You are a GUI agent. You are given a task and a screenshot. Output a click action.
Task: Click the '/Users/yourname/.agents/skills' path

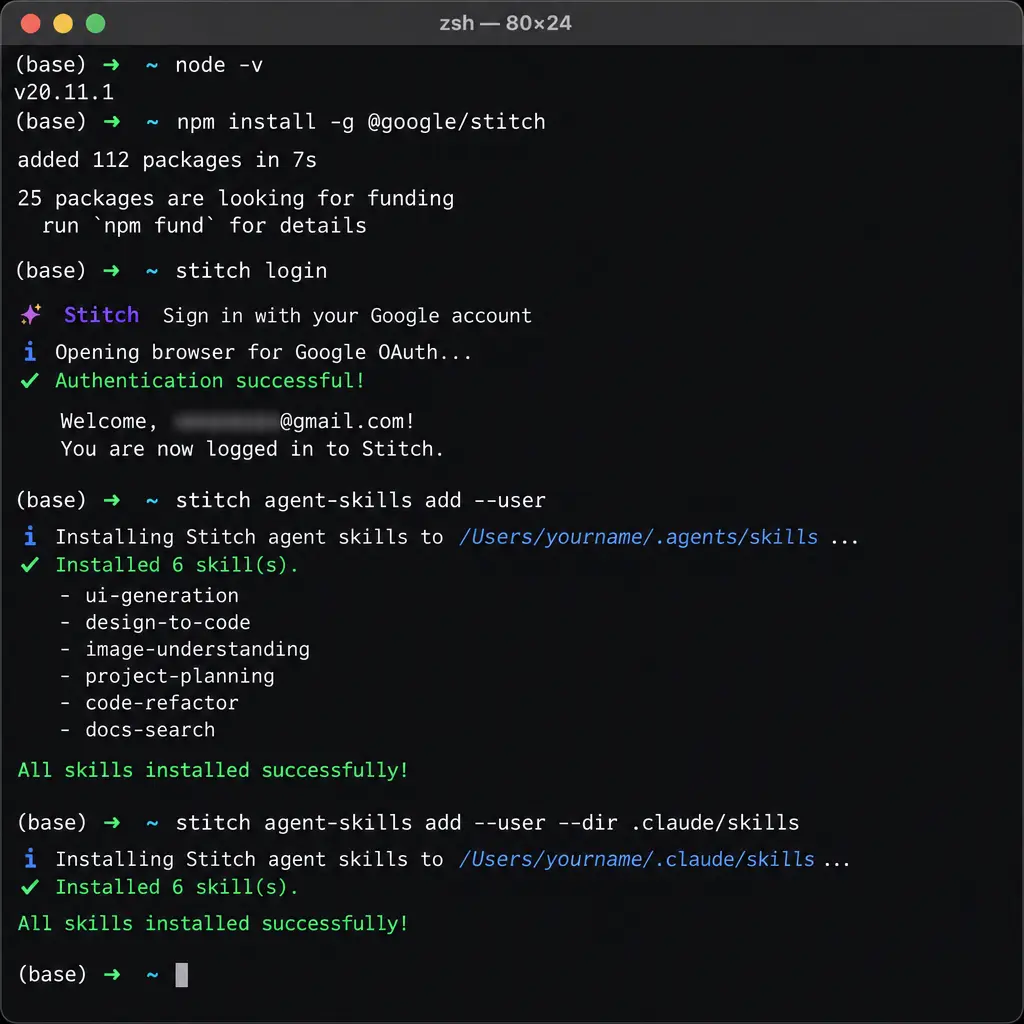point(638,537)
